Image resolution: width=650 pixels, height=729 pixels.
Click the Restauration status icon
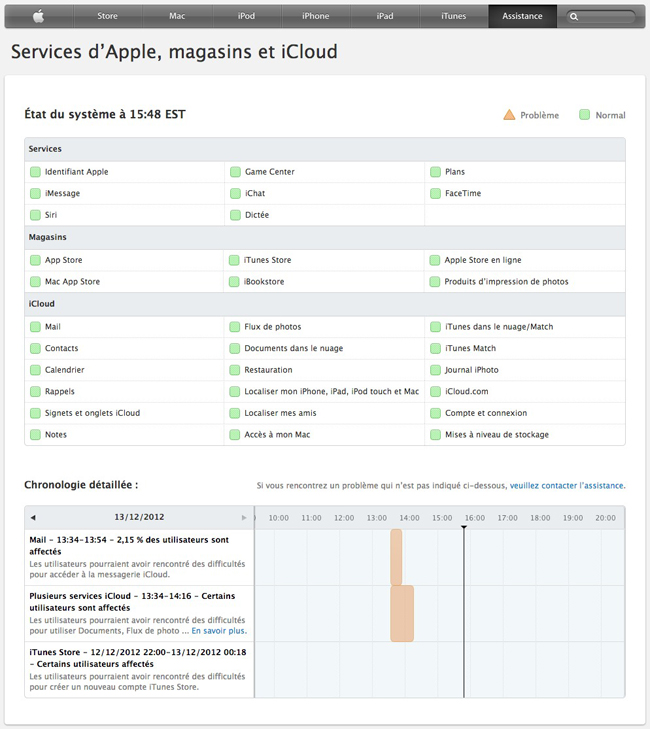pos(235,370)
